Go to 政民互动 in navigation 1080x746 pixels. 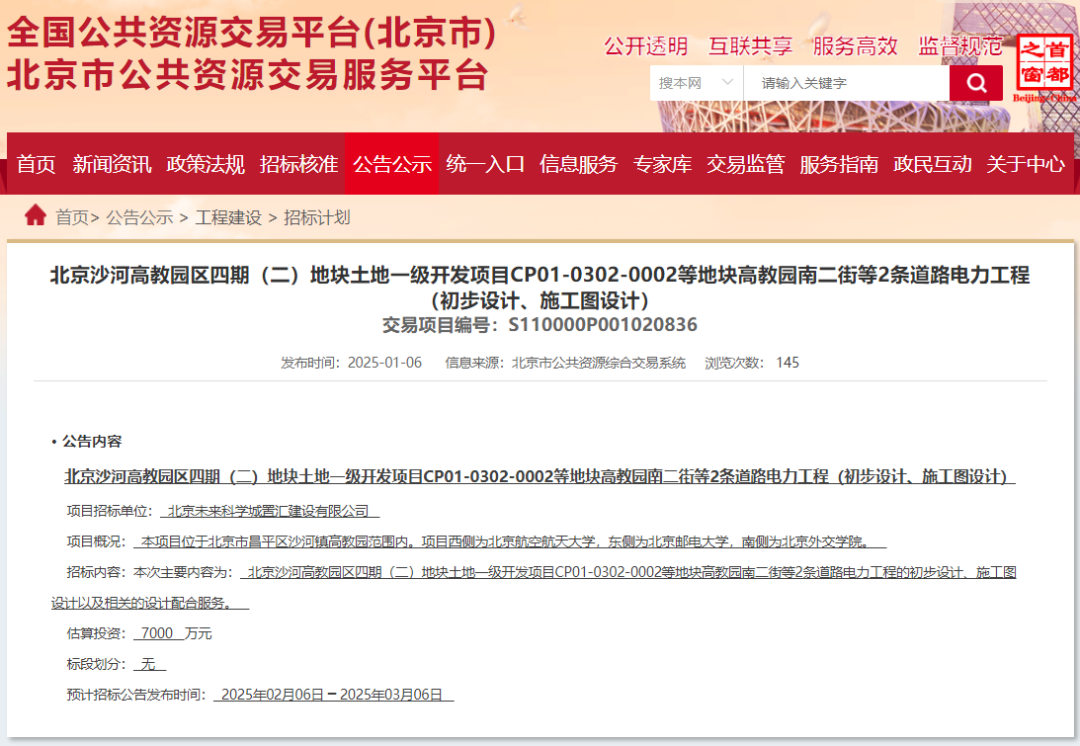tap(932, 164)
